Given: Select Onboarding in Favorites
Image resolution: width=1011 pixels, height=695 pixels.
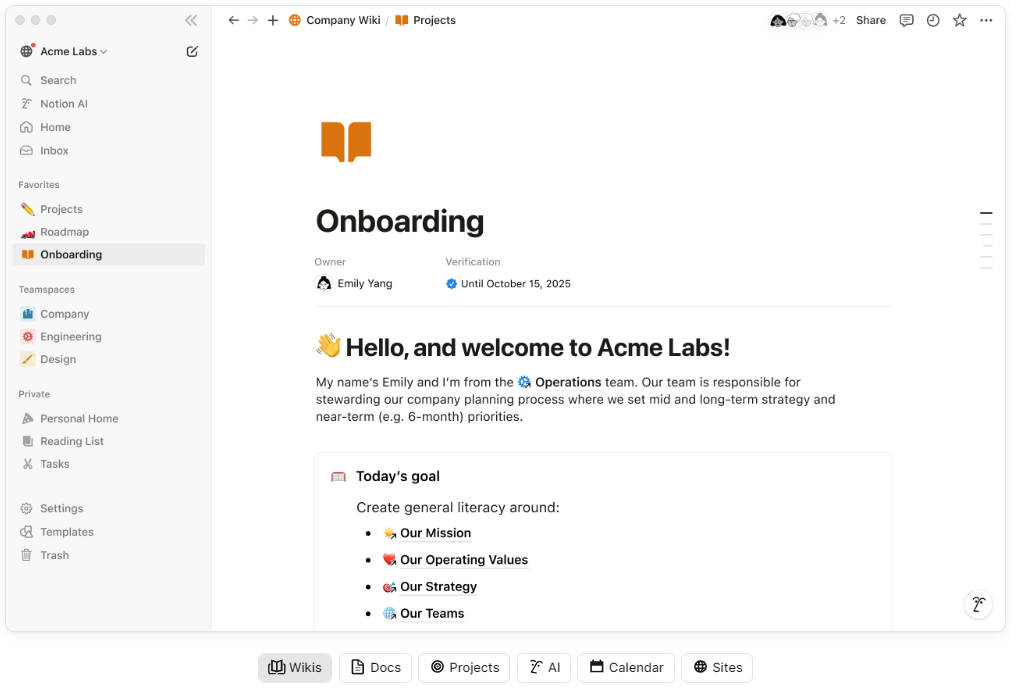Looking at the screenshot, I should pos(108,255).
